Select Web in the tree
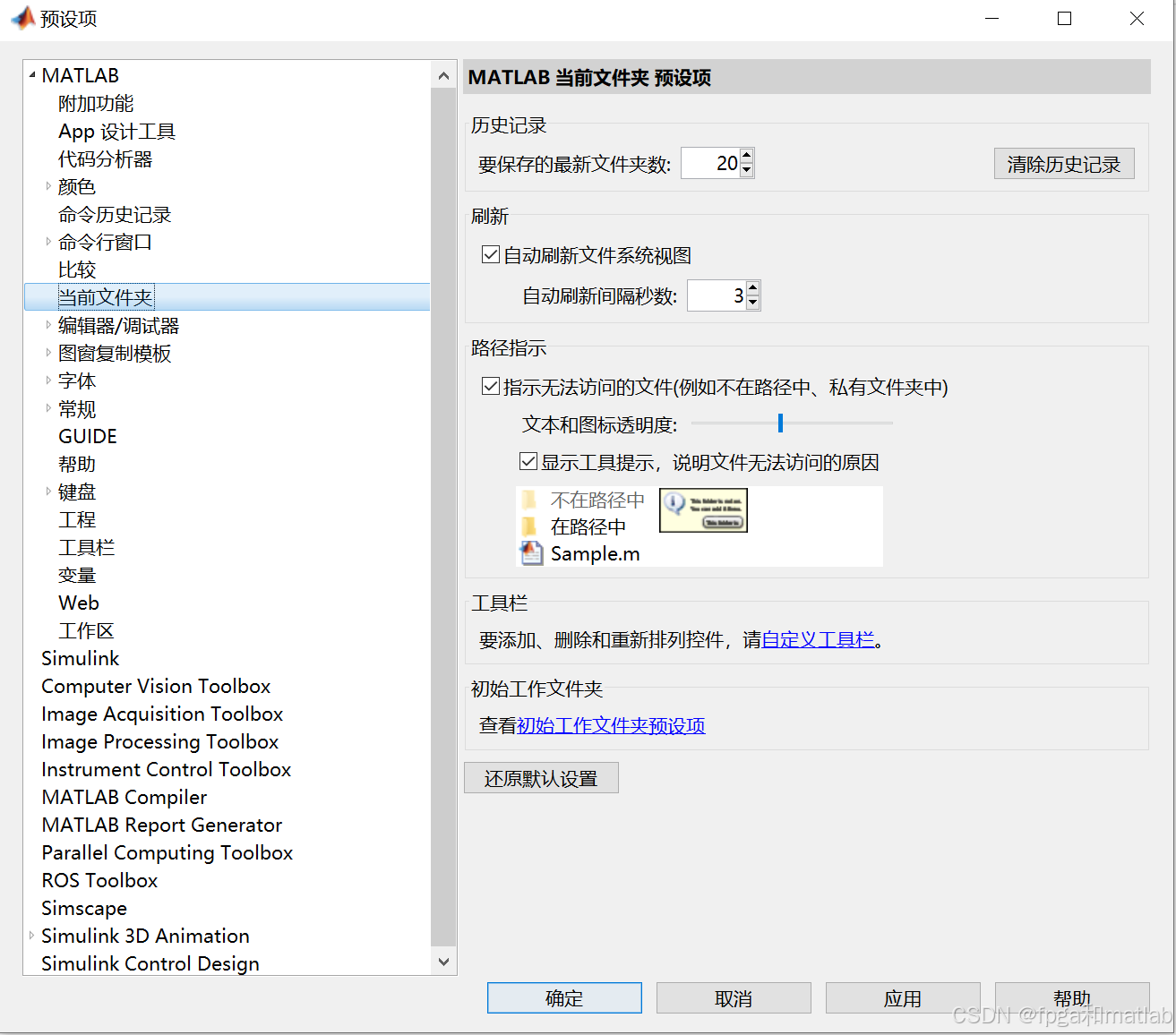The image size is (1176, 1035). 79,603
